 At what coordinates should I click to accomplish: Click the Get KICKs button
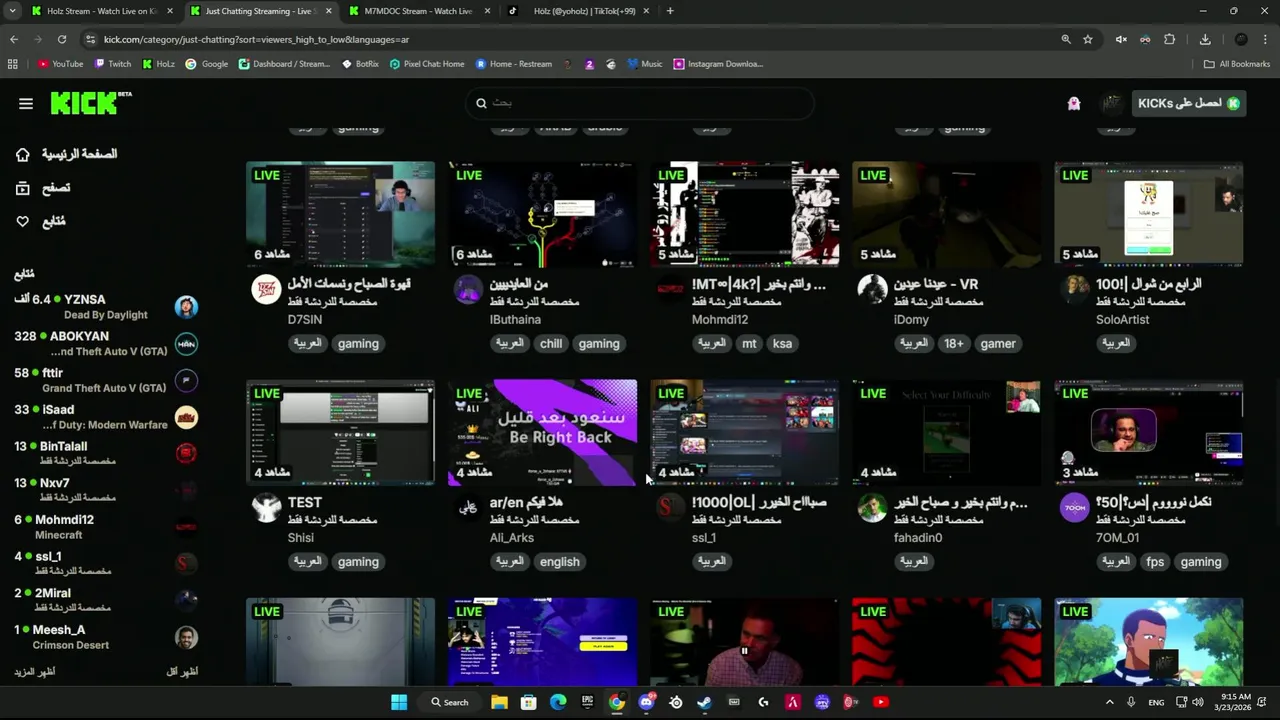(x=1189, y=103)
